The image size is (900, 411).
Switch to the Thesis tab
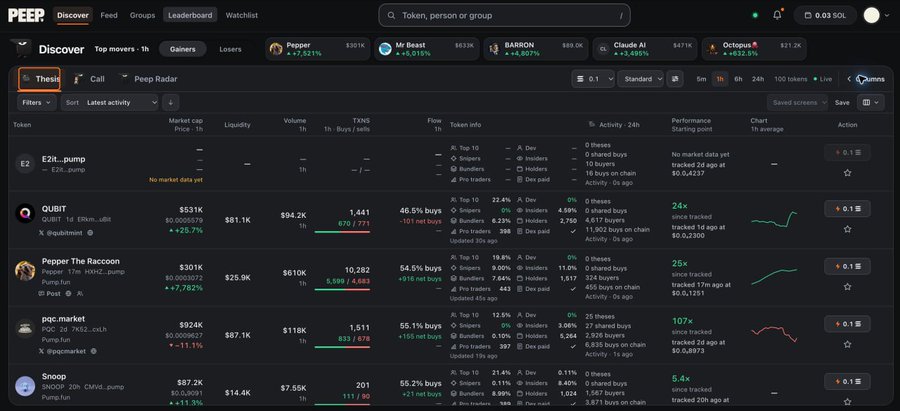(x=40, y=79)
